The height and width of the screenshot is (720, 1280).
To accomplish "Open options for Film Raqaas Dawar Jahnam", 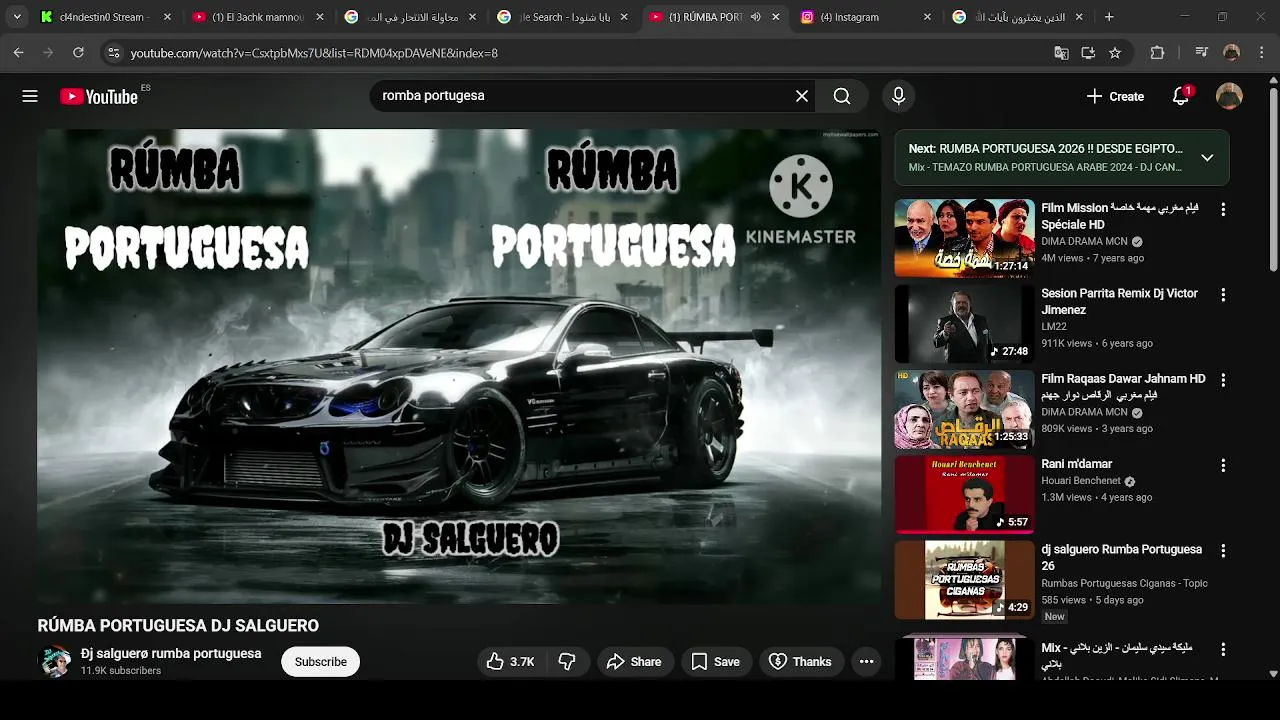I will coord(1222,380).
